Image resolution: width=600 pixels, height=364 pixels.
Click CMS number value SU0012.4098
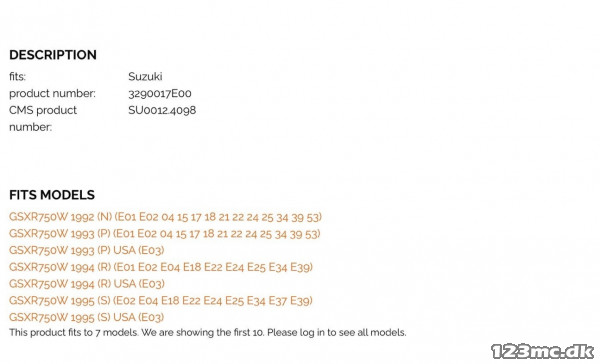pyautogui.click(x=162, y=110)
